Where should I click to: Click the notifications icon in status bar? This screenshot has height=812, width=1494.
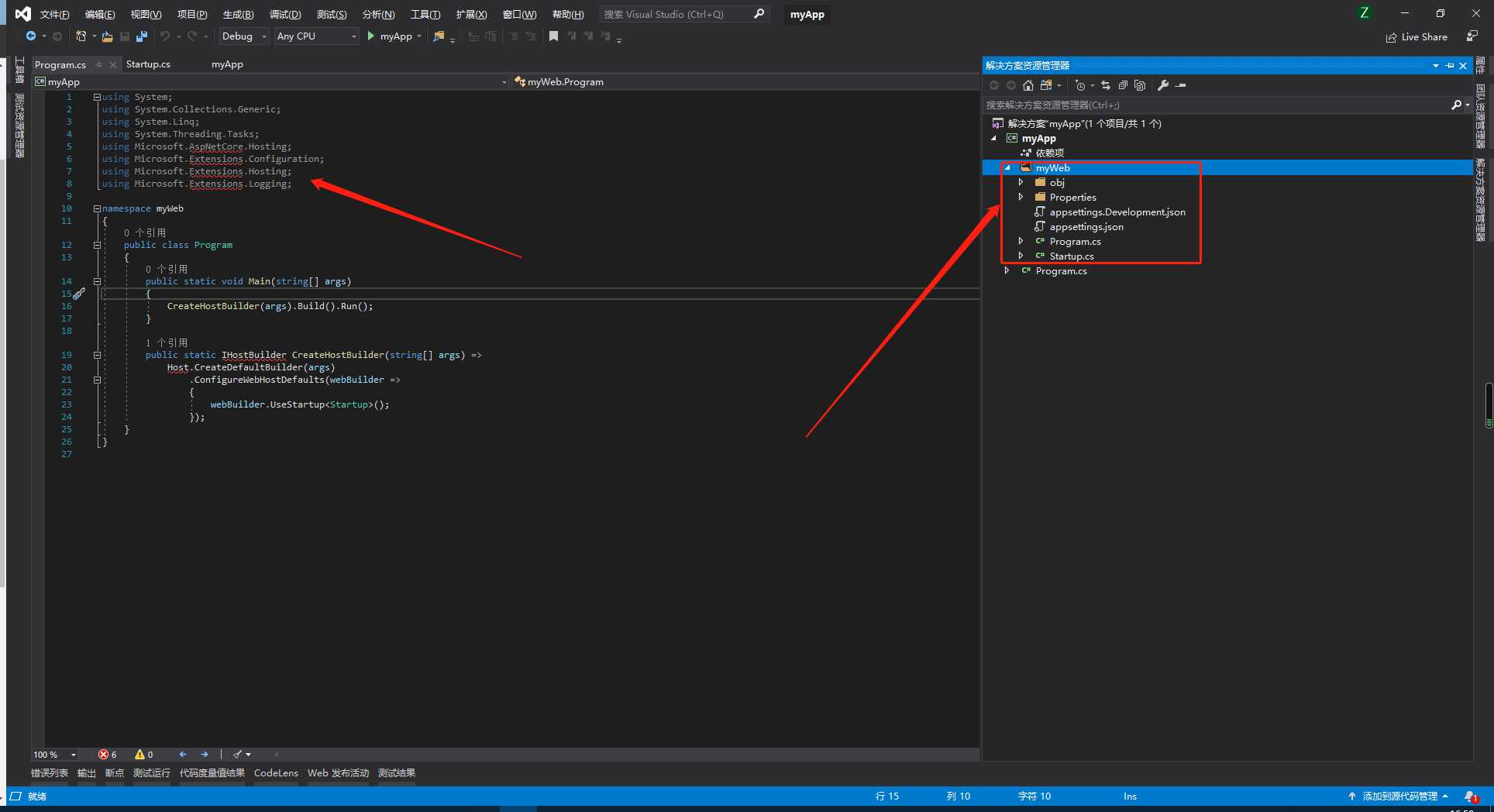pos(1470,797)
